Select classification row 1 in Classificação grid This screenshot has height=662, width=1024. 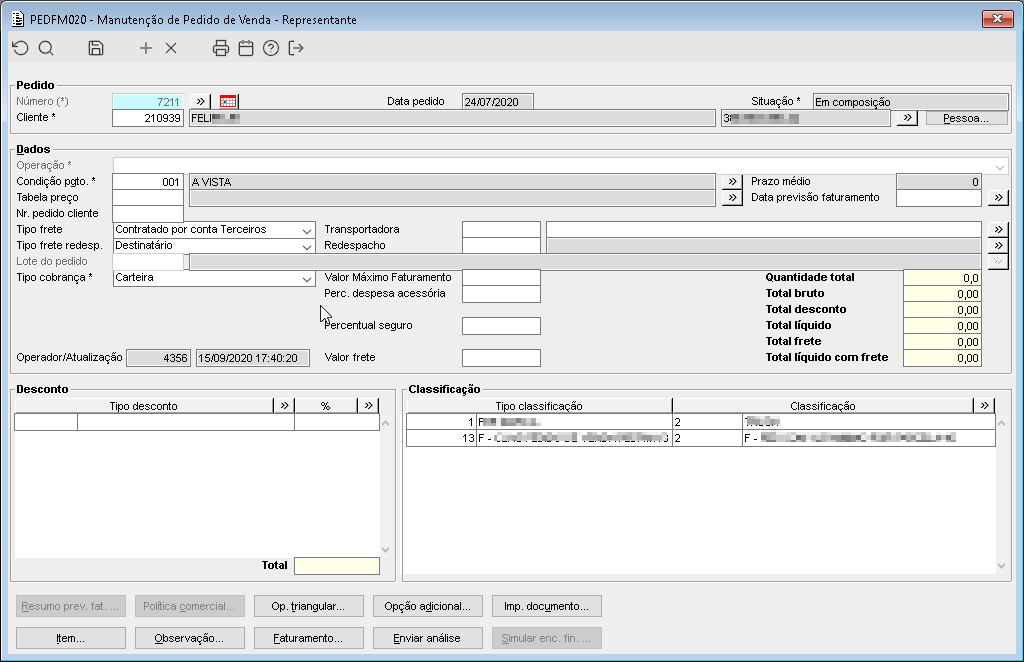coord(701,422)
